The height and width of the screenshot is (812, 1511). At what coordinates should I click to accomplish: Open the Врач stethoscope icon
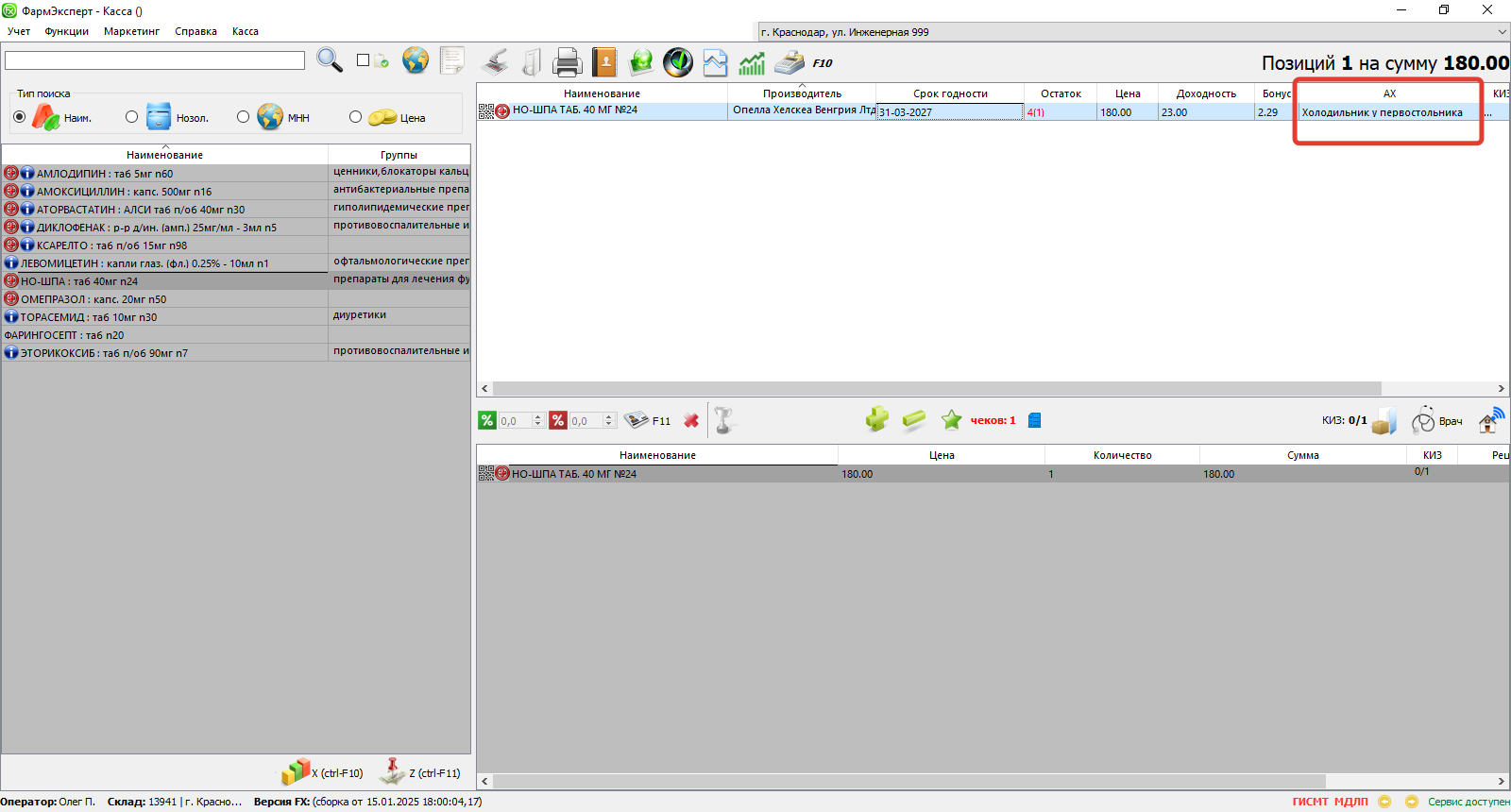[x=1423, y=421]
